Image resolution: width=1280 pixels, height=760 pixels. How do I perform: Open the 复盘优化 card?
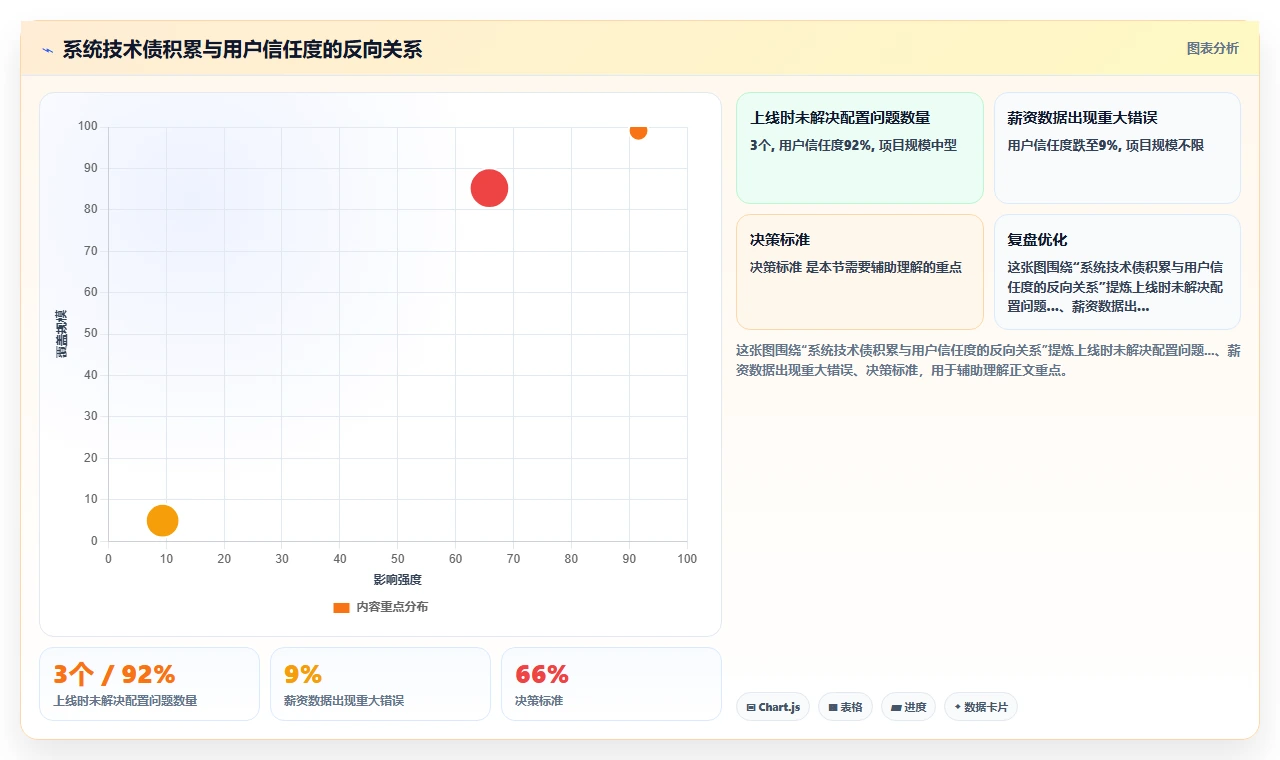click(x=1117, y=272)
